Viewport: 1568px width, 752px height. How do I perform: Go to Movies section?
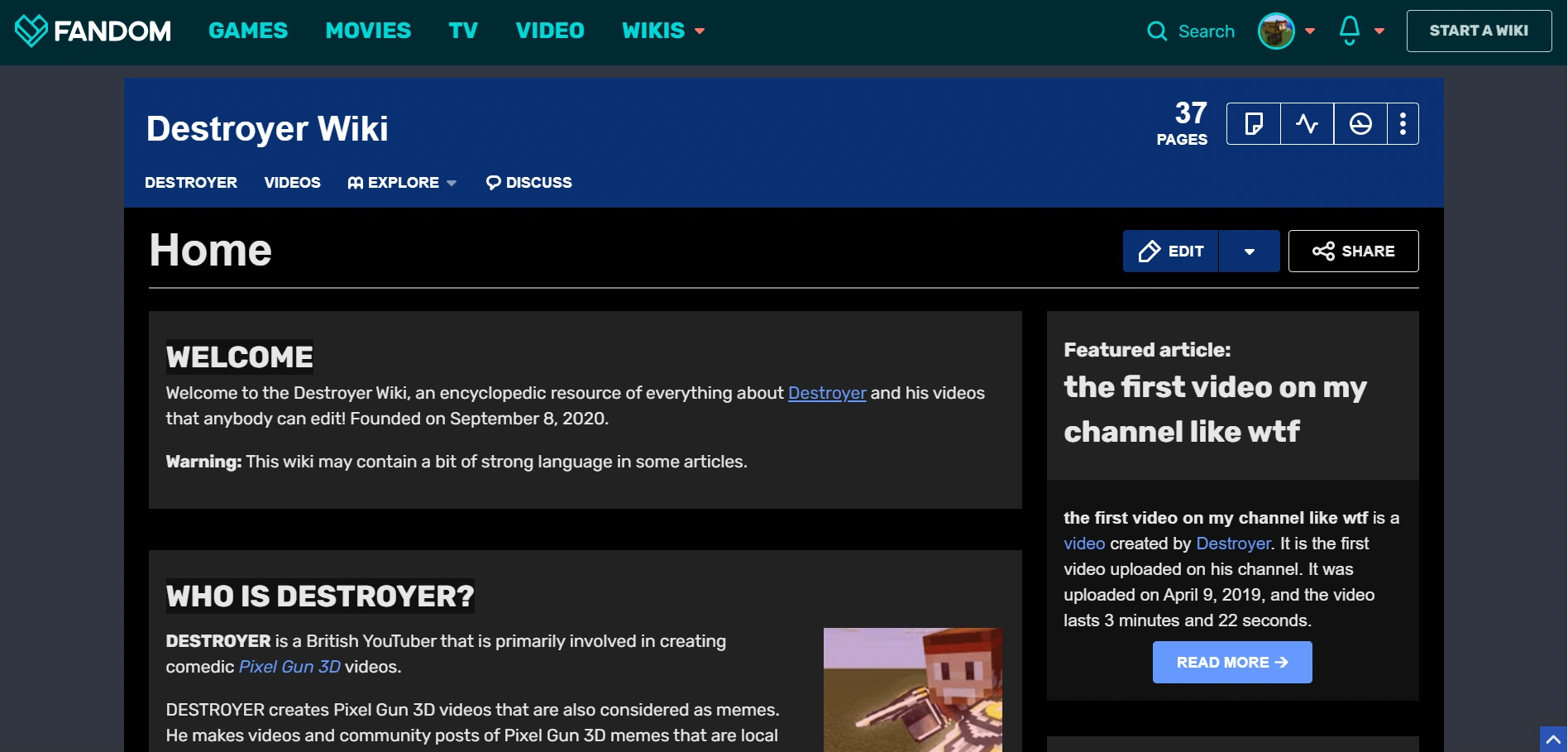pyautogui.click(x=368, y=31)
